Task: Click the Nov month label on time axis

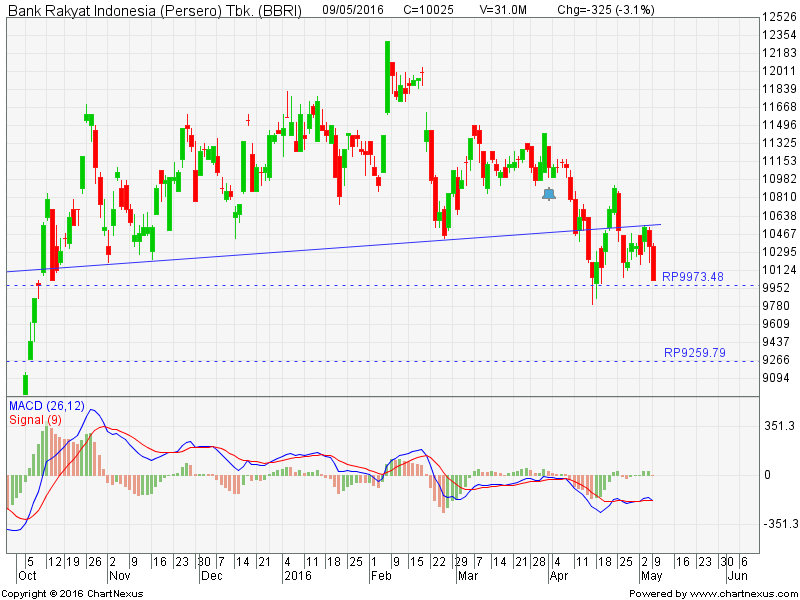Action: [120, 576]
